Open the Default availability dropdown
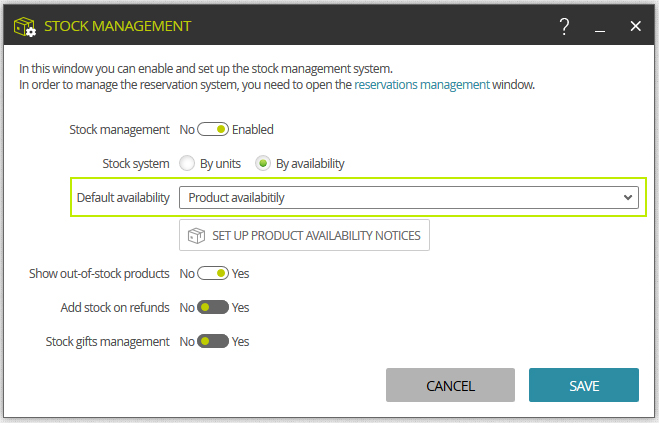 tap(409, 198)
